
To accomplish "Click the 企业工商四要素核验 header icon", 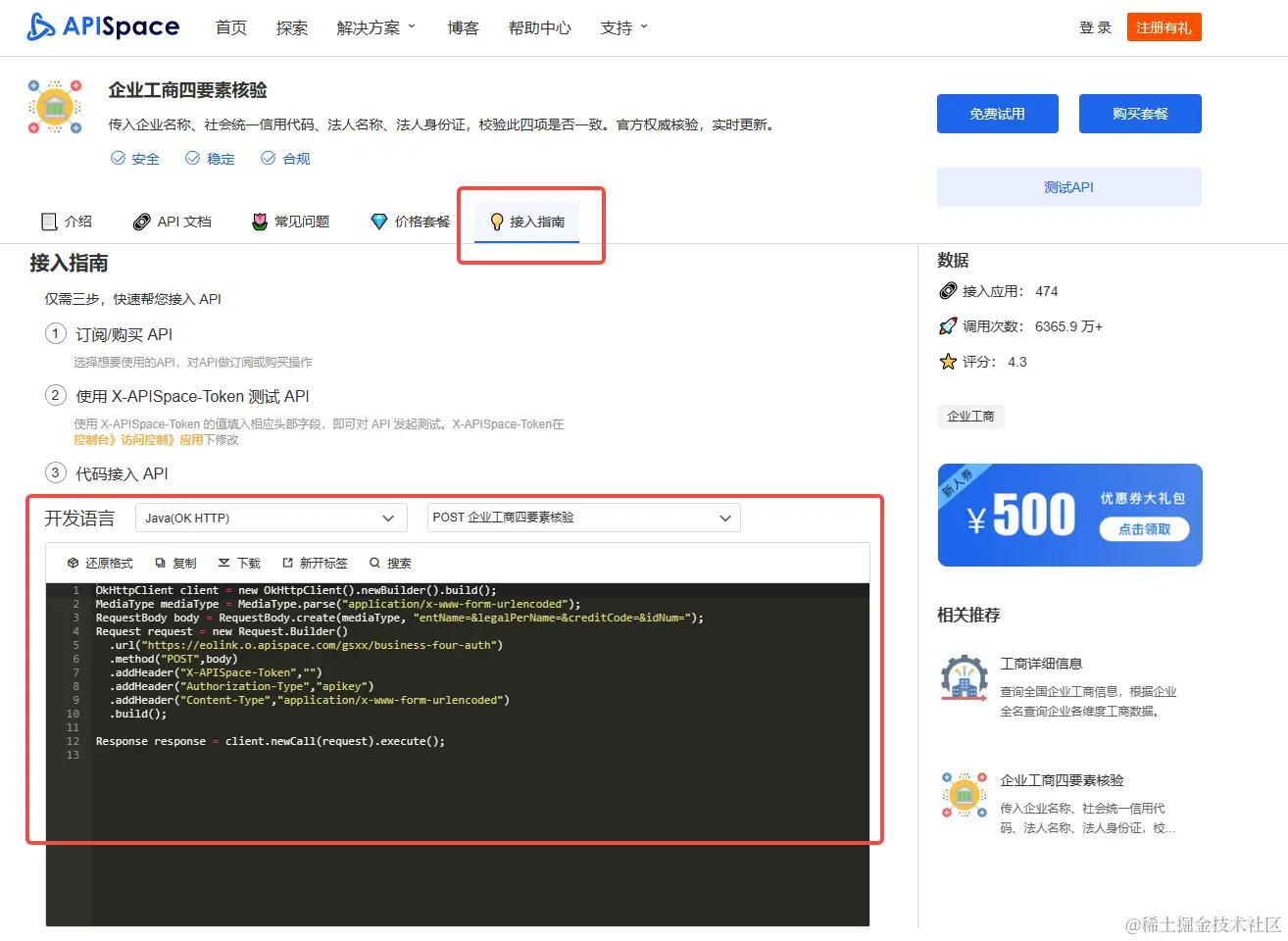I will pos(55,106).
